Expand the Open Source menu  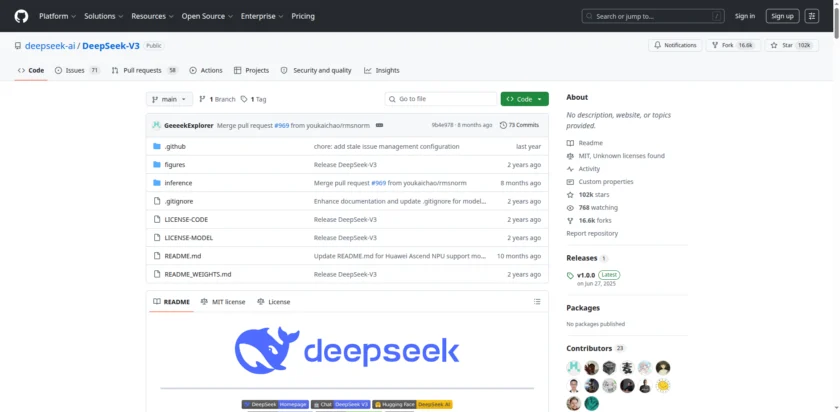coord(207,16)
